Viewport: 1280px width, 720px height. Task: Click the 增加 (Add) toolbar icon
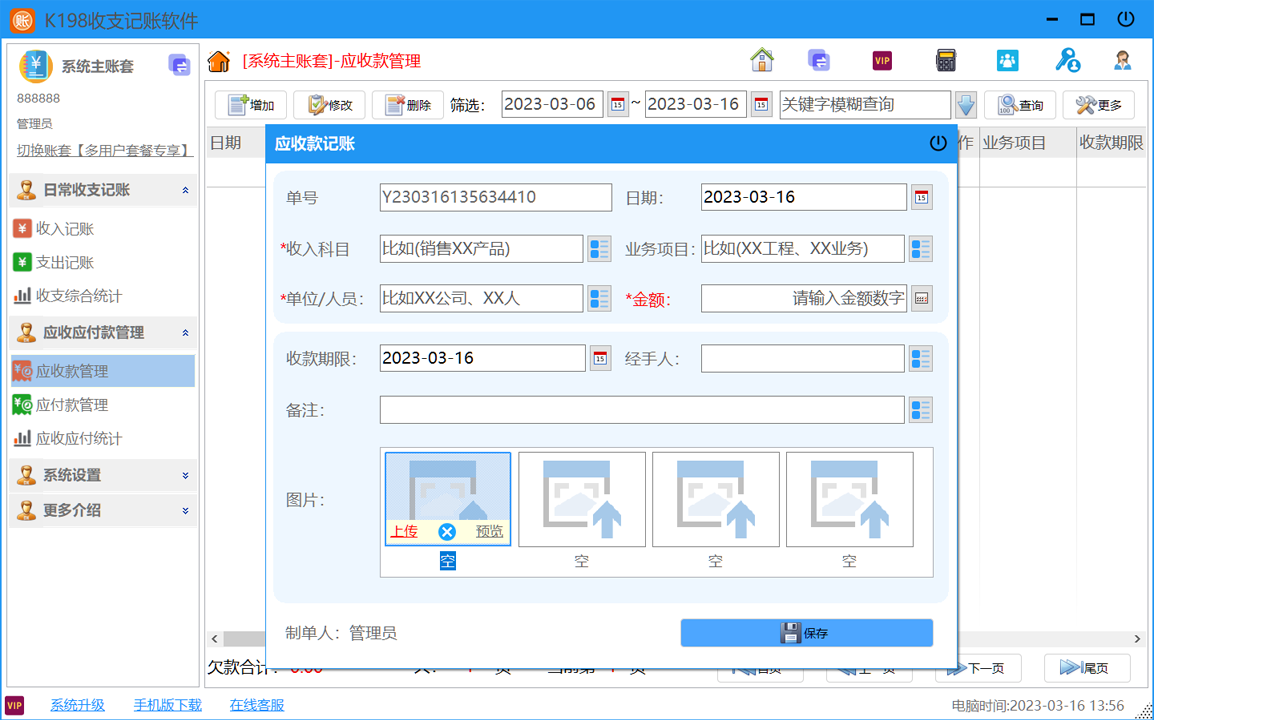250,104
